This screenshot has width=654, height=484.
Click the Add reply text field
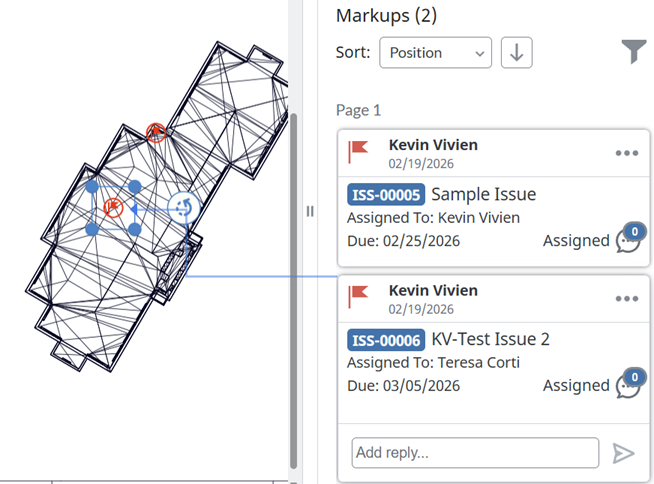[x=475, y=453]
